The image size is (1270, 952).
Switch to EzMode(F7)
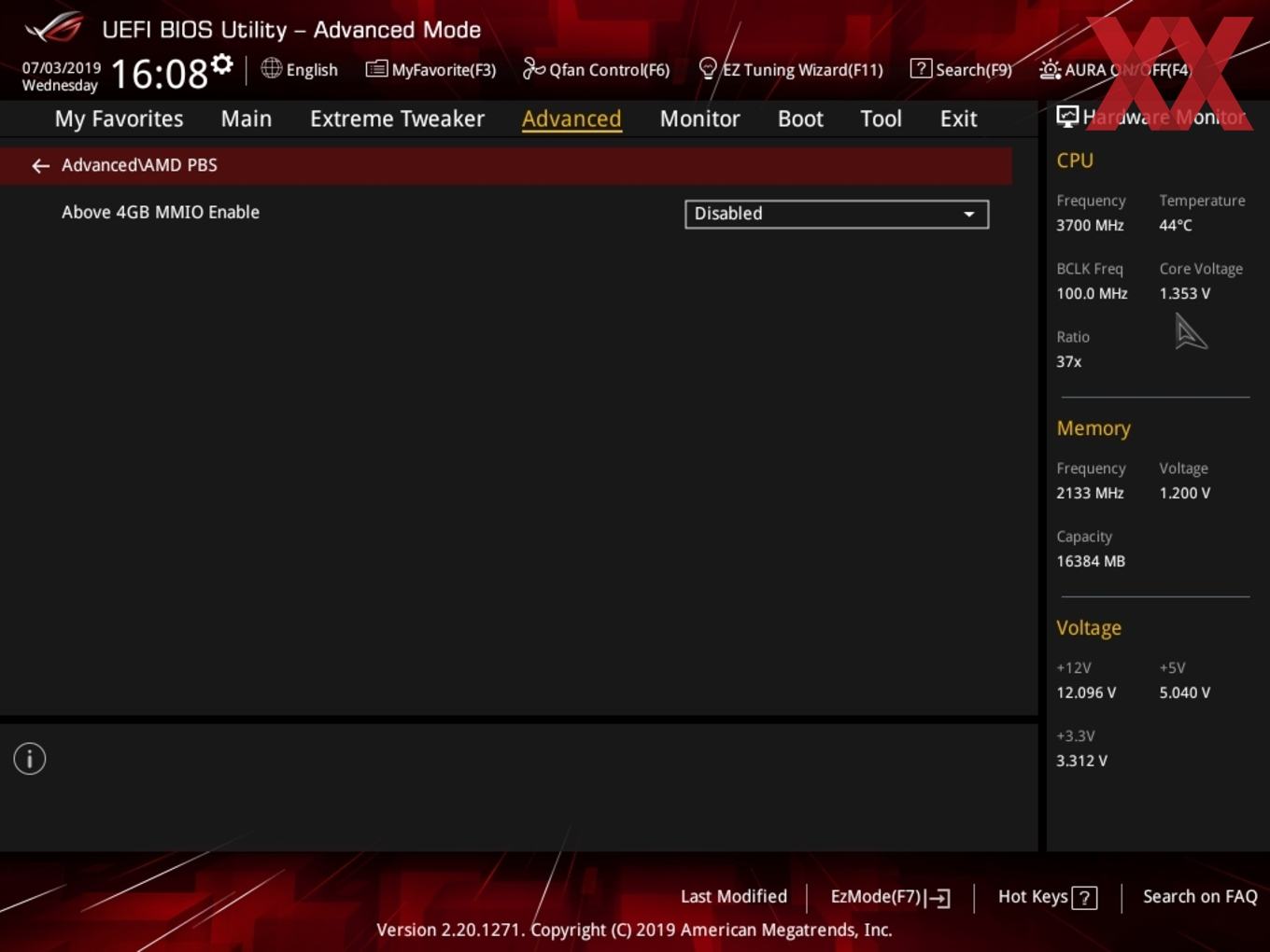pos(891,897)
